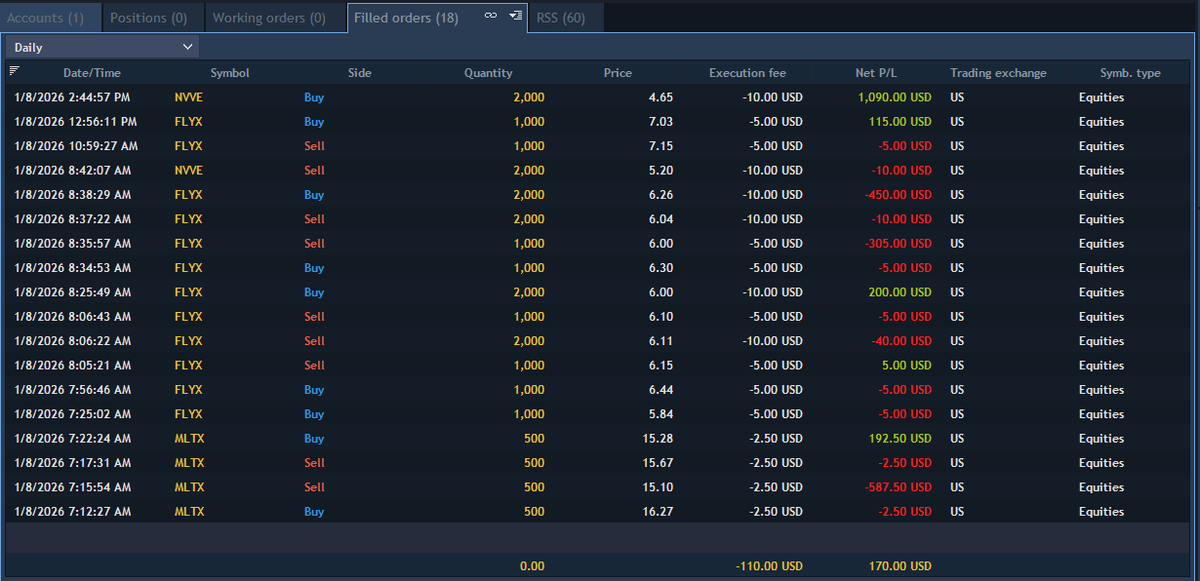Click price 7.15 in the FLYX sell row
This screenshot has height=581, width=1200.
(x=660, y=146)
